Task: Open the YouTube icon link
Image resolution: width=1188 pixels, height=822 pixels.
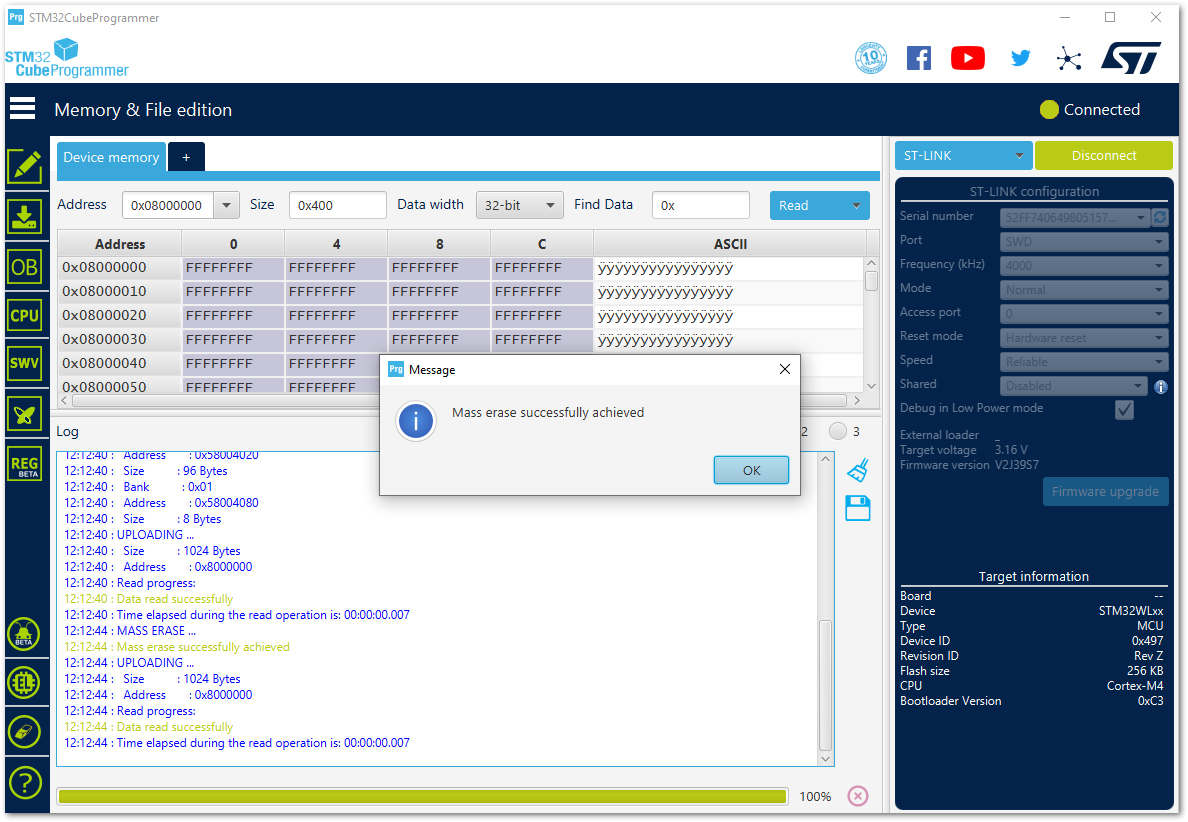Action: point(968,58)
